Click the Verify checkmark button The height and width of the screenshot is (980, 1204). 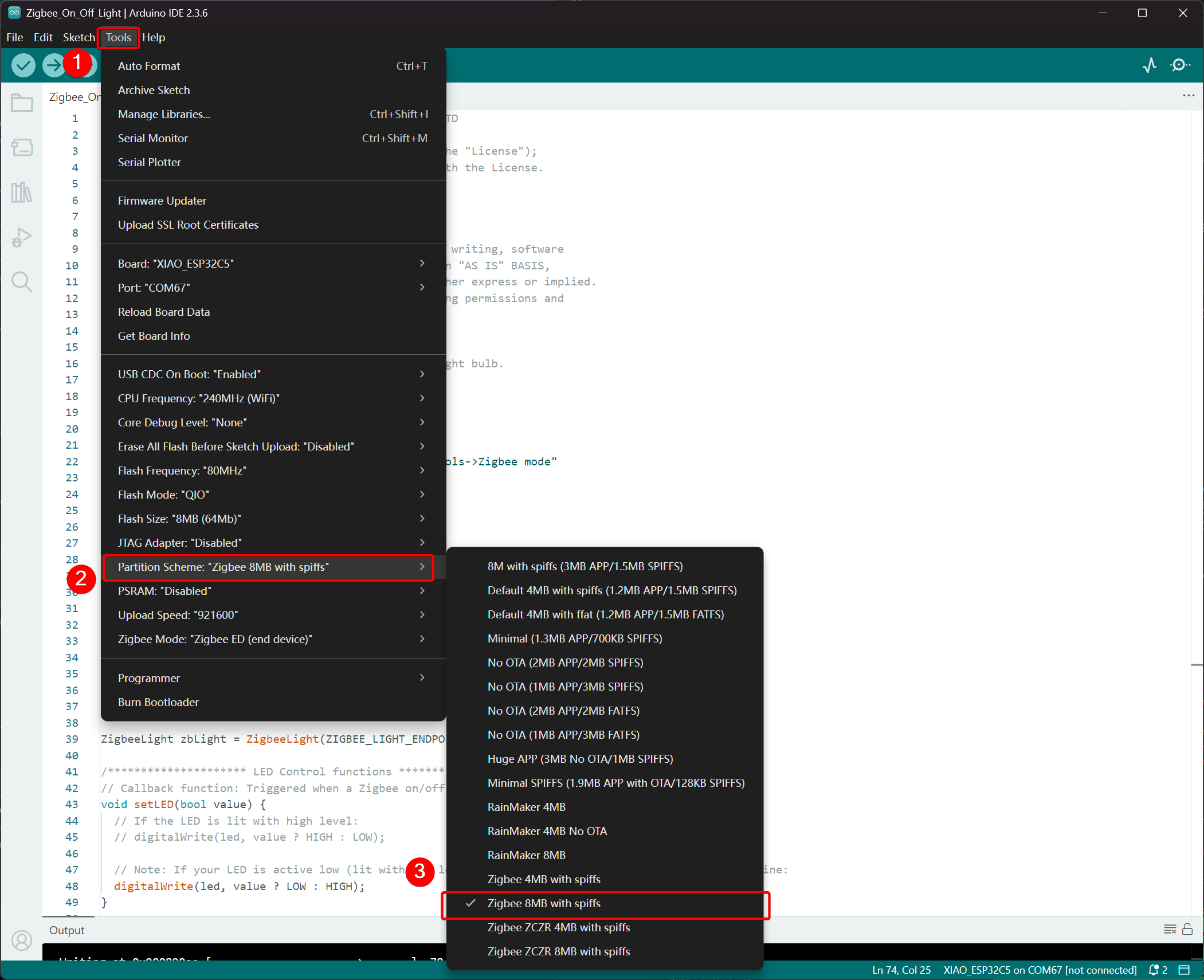coord(23,65)
